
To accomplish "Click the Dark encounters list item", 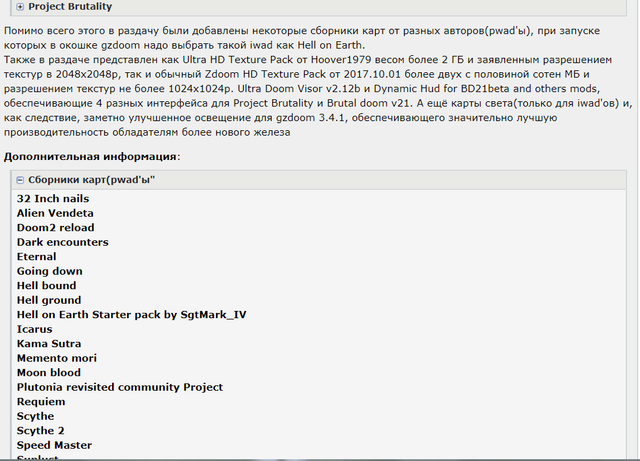I will pos(62,242).
